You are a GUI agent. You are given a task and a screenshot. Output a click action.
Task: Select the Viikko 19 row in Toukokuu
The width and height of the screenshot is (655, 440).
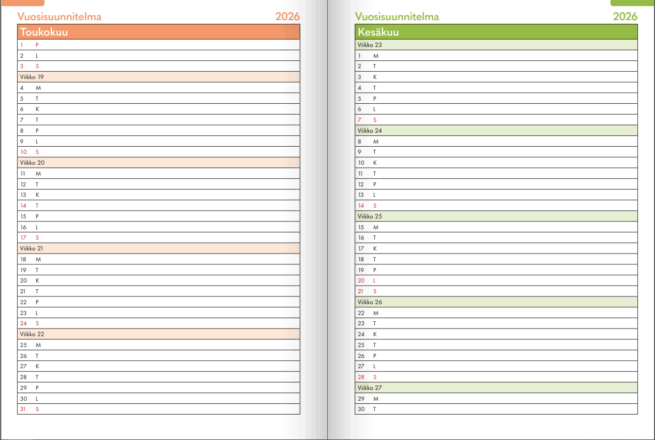point(158,77)
